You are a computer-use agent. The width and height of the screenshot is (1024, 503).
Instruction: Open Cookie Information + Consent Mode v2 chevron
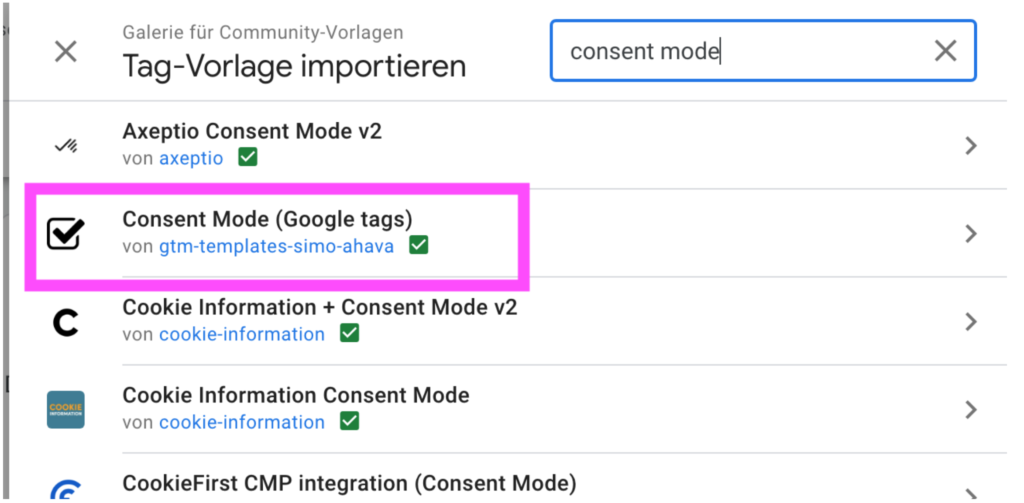[x=970, y=322]
